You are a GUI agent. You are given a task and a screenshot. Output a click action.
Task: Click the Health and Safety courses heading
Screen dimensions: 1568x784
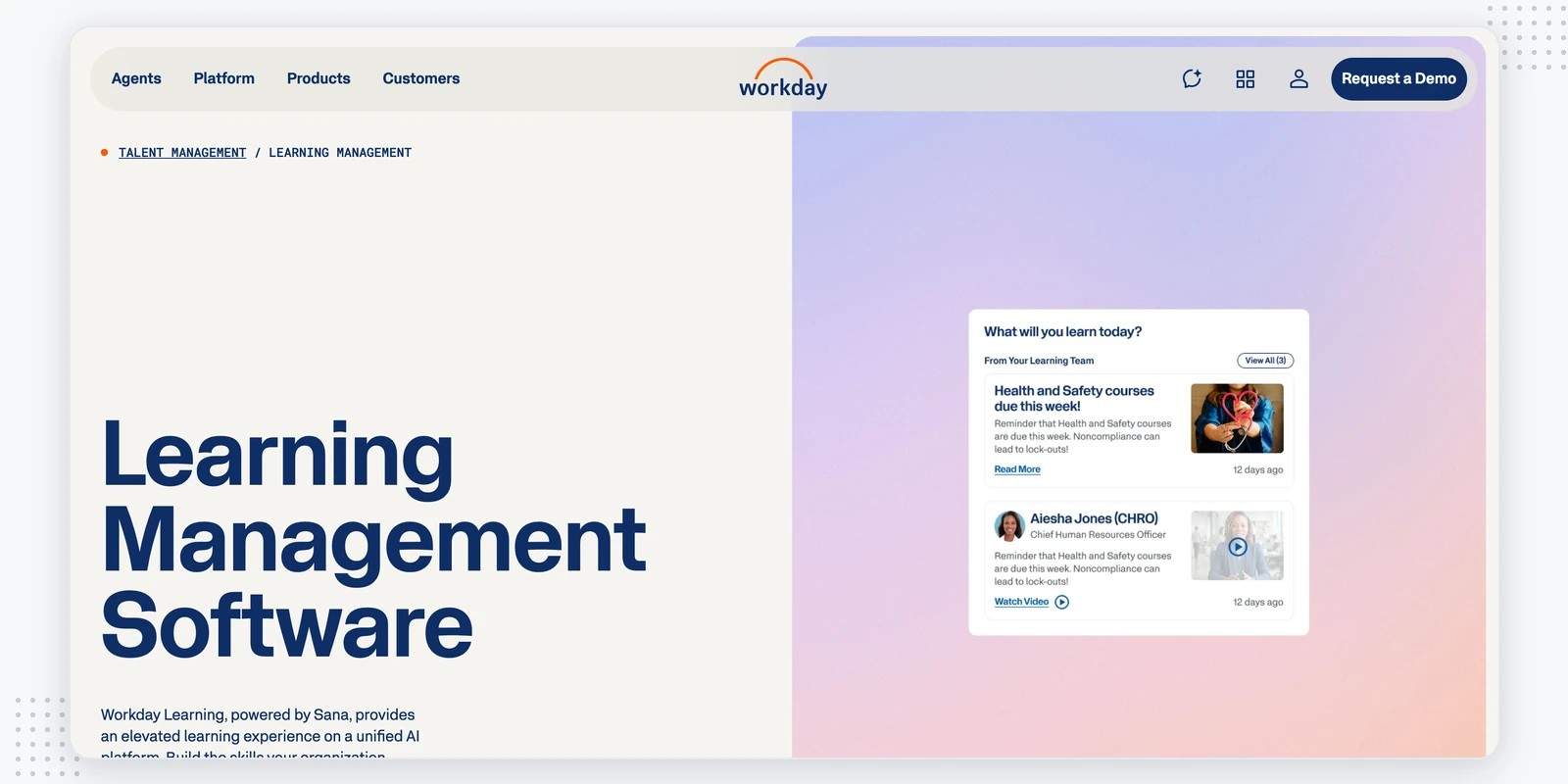tap(1074, 398)
